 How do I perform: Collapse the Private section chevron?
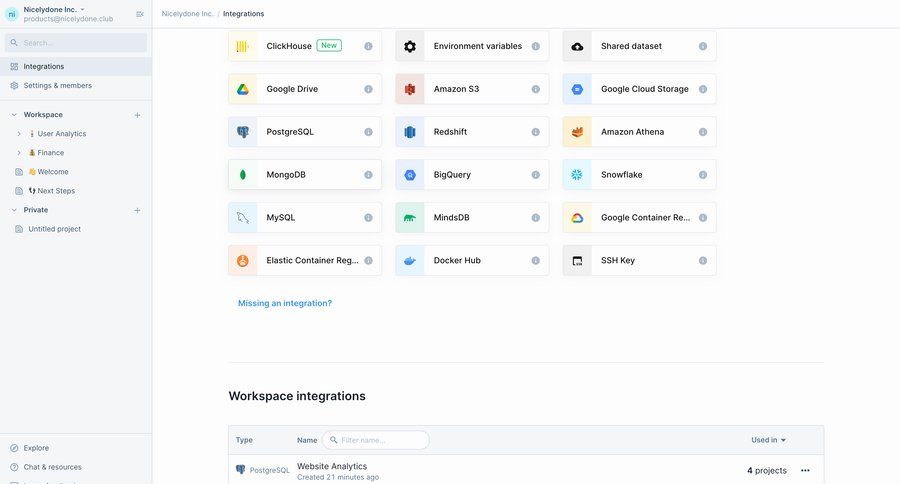click(14, 210)
